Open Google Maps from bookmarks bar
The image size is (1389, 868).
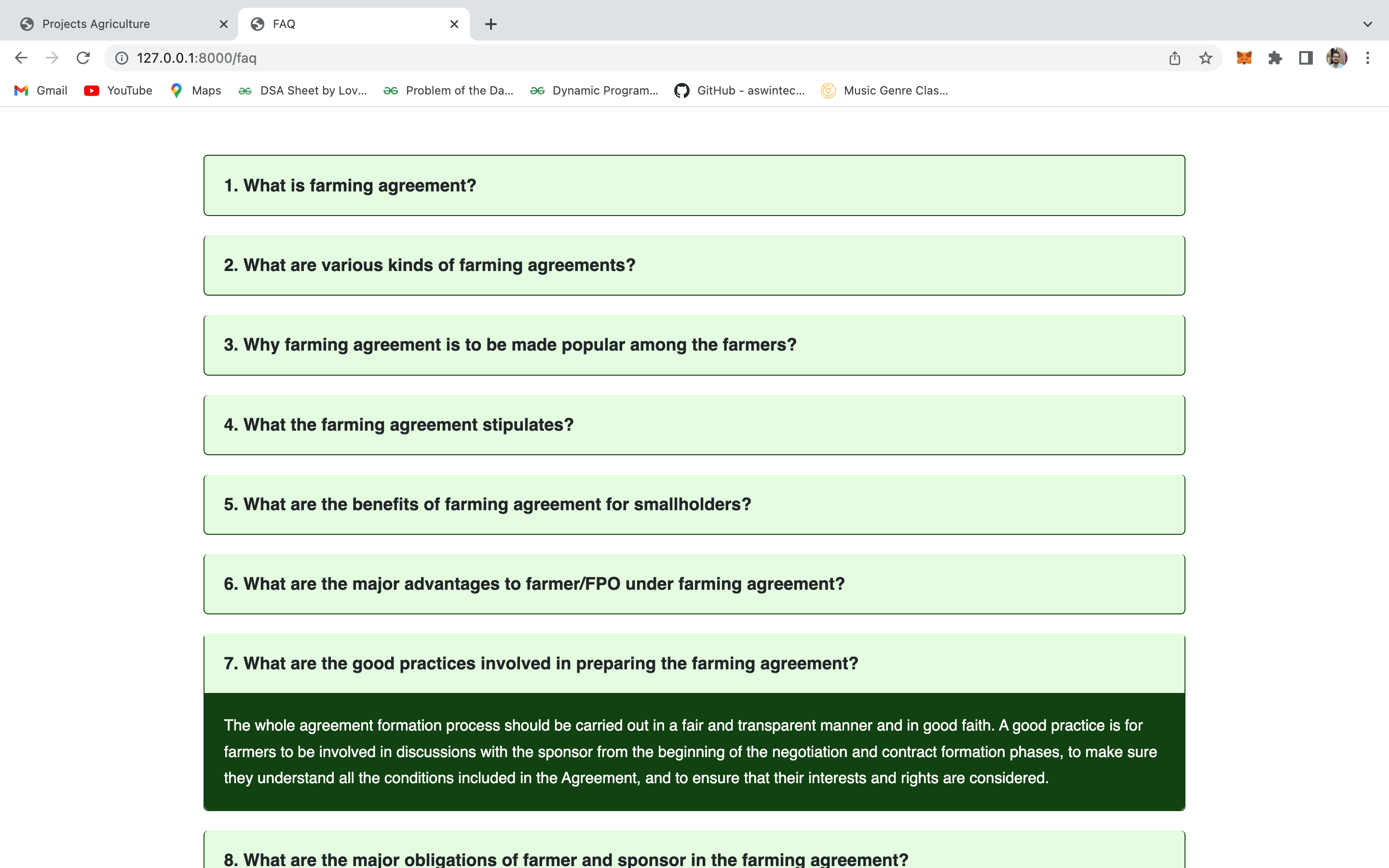click(195, 90)
